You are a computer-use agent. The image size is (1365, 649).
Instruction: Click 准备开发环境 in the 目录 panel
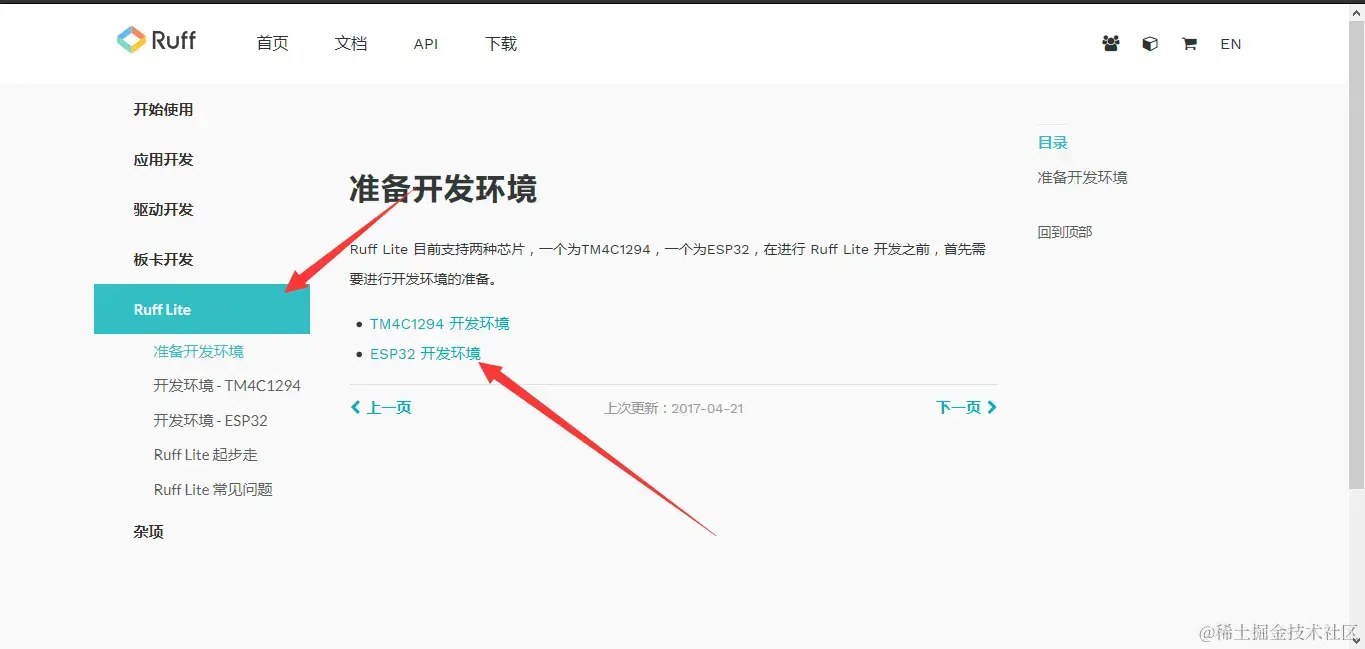pos(1082,177)
